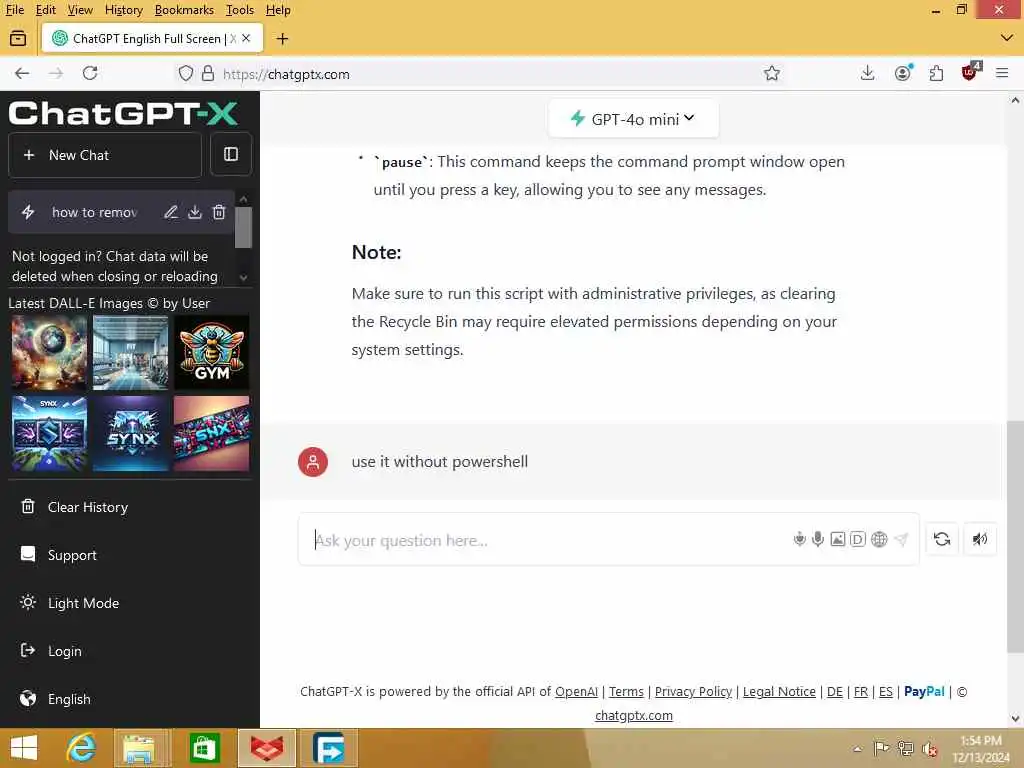The image size is (1024, 768).
Task: Click the DALL-E 'D' icon in the input box
Action: pos(858,539)
